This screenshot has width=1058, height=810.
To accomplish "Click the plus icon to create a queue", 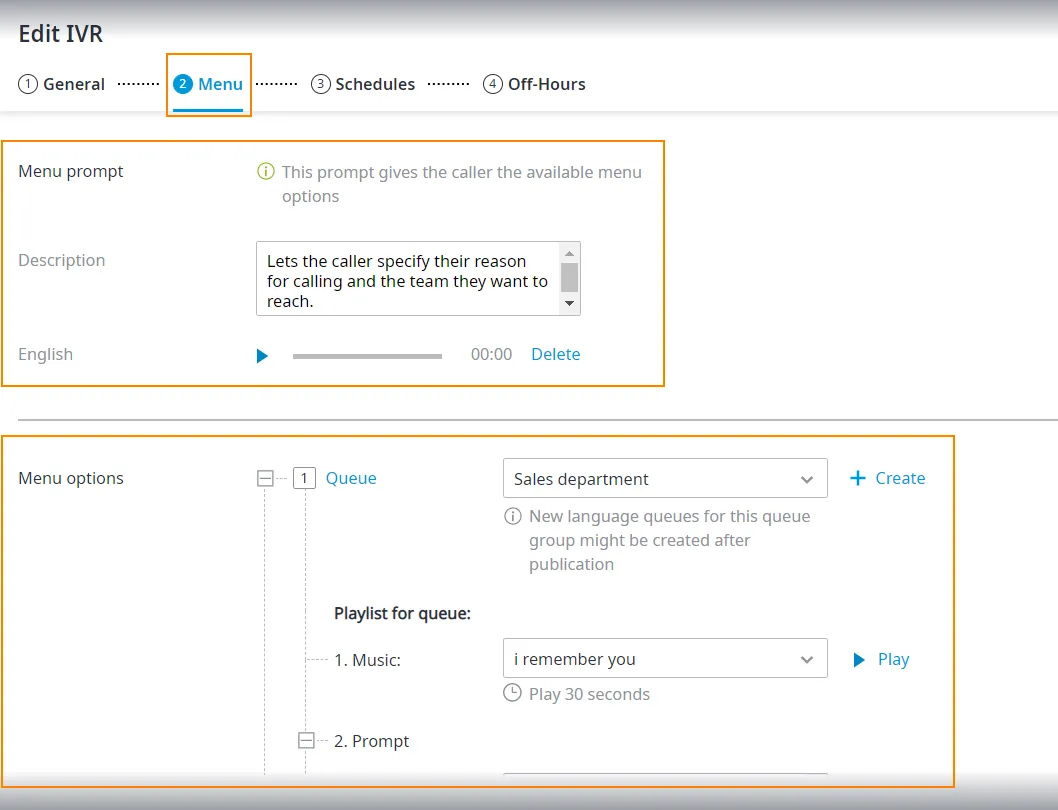I will coord(858,478).
